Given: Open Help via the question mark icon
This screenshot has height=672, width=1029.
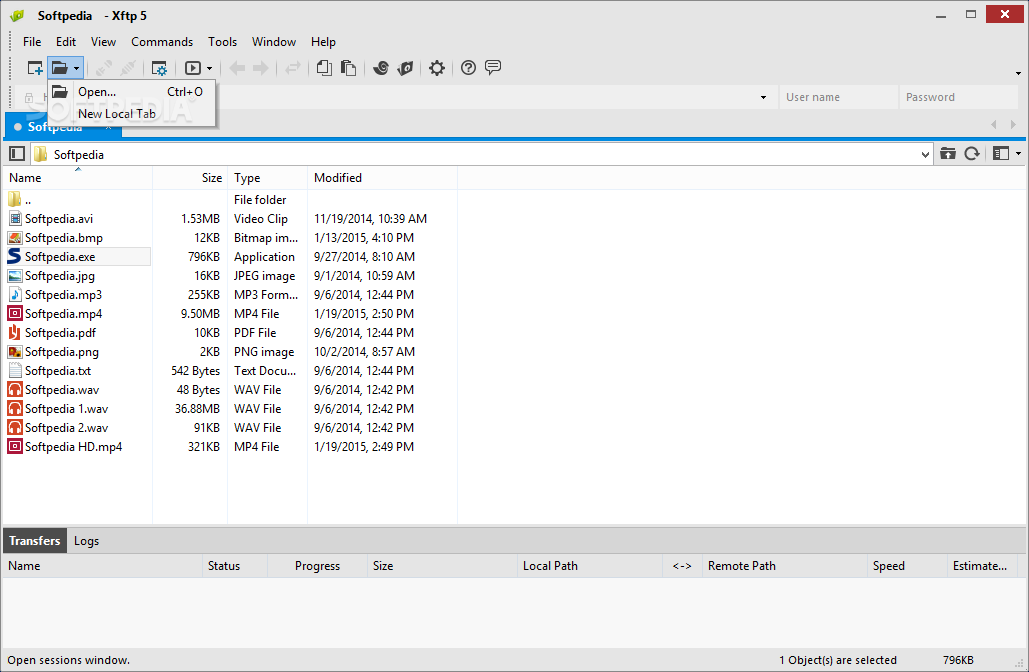Looking at the screenshot, I should (x=468, y=68).
